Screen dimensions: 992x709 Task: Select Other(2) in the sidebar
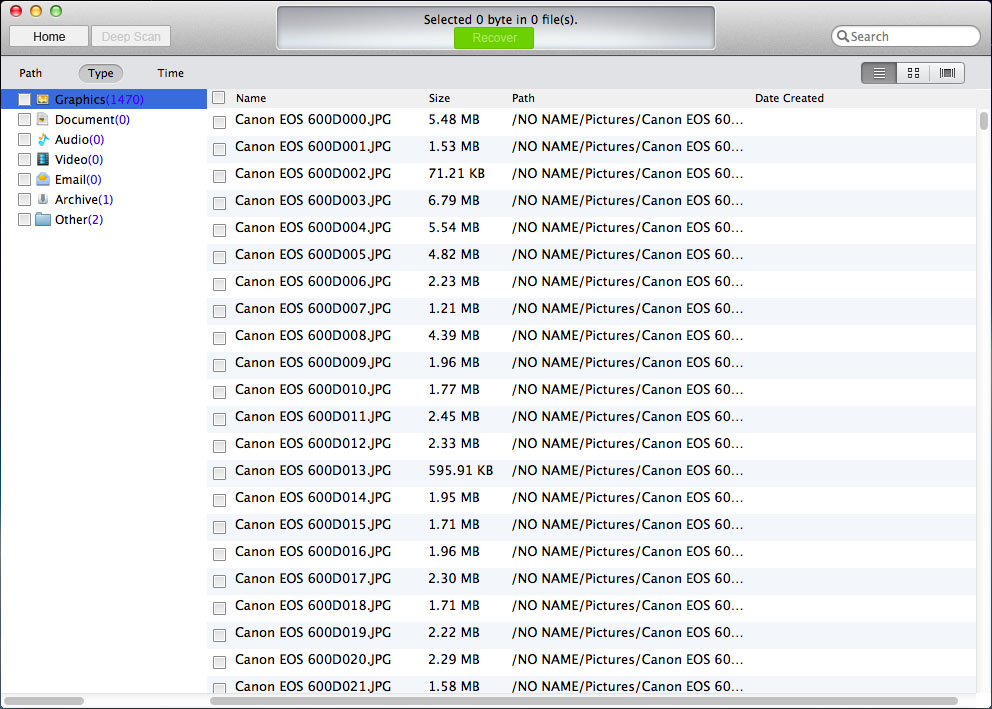[79, 219]
